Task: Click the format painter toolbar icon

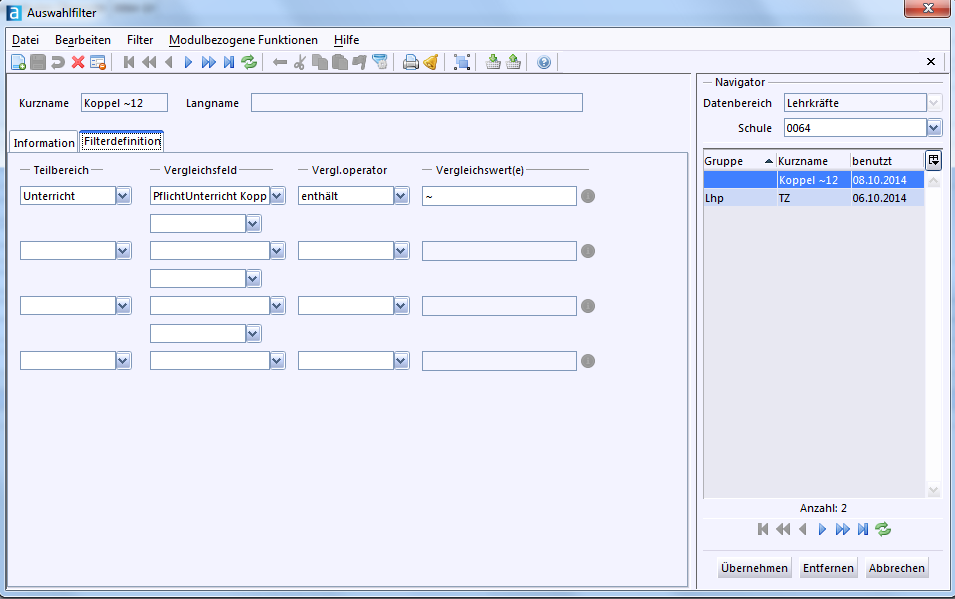Action: [x=359, y=62]
